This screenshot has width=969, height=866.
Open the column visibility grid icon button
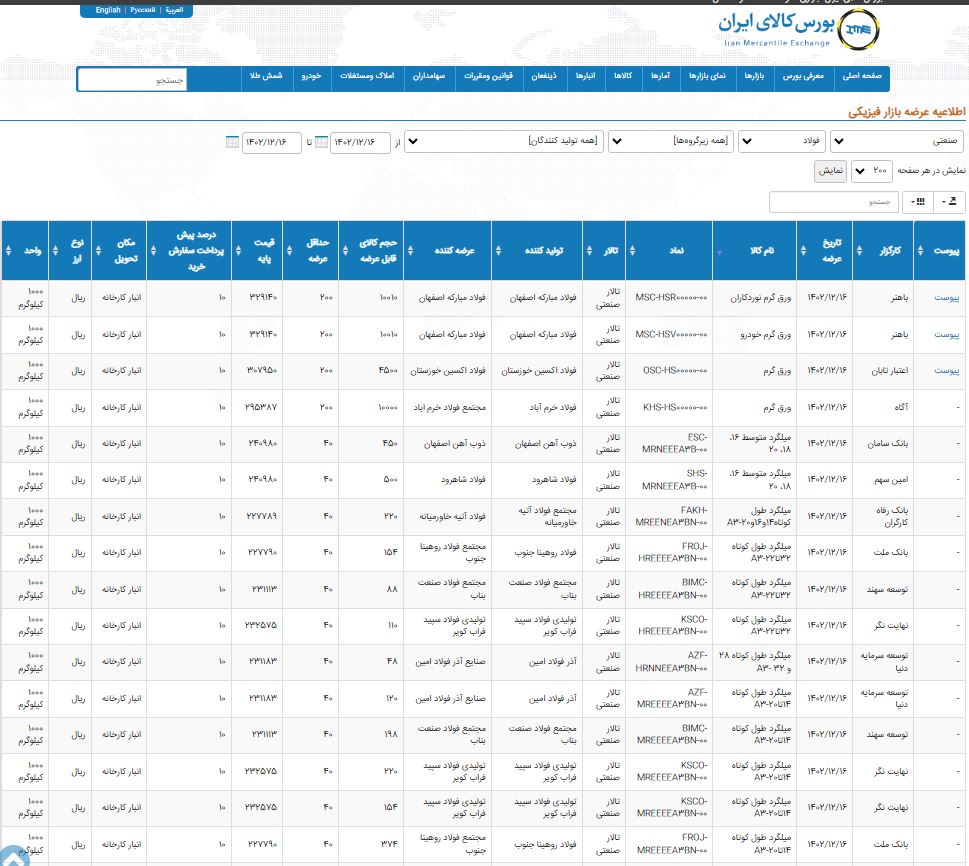point(918,202)
